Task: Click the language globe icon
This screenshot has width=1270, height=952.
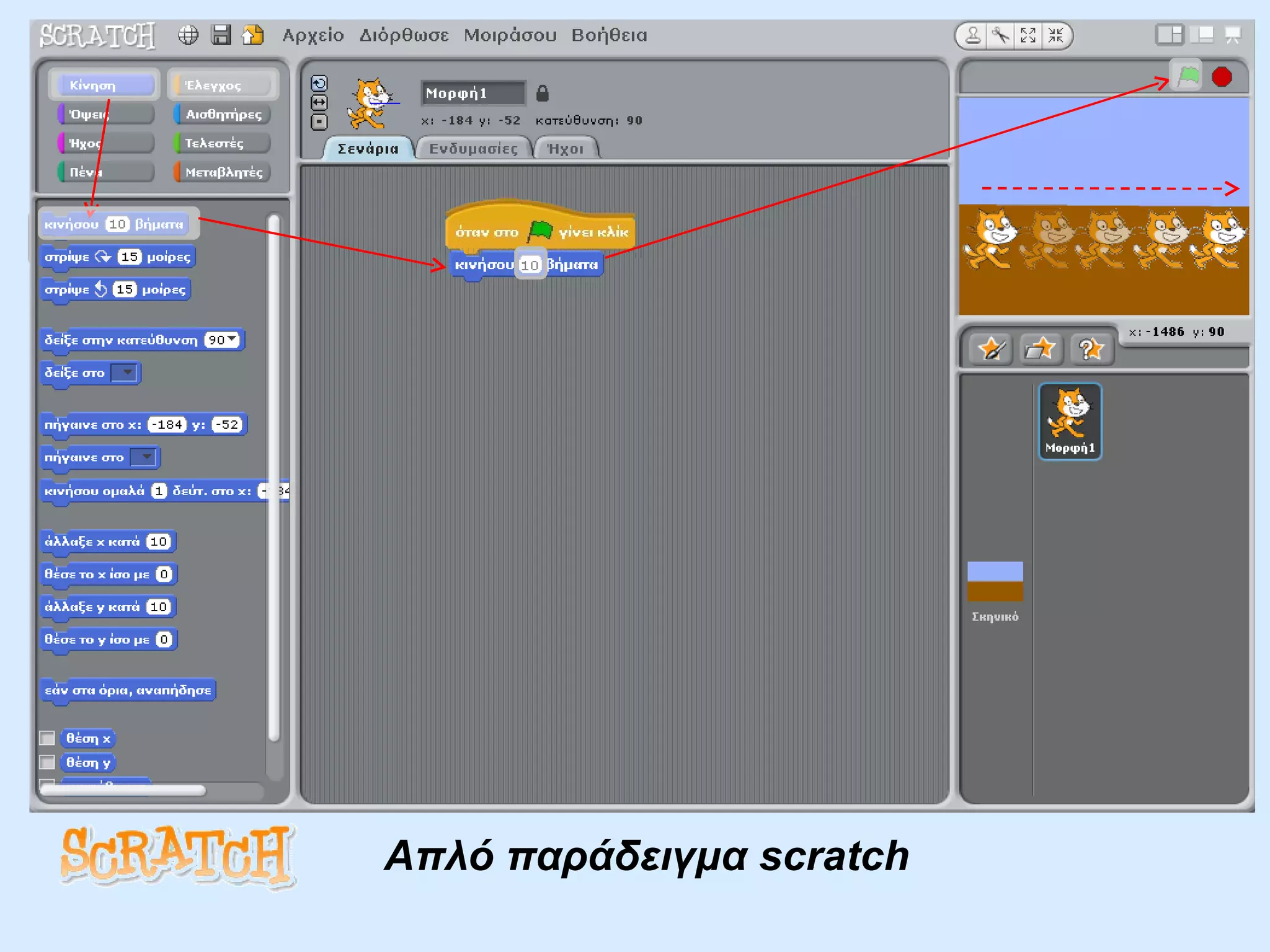Action: (189, 35)
